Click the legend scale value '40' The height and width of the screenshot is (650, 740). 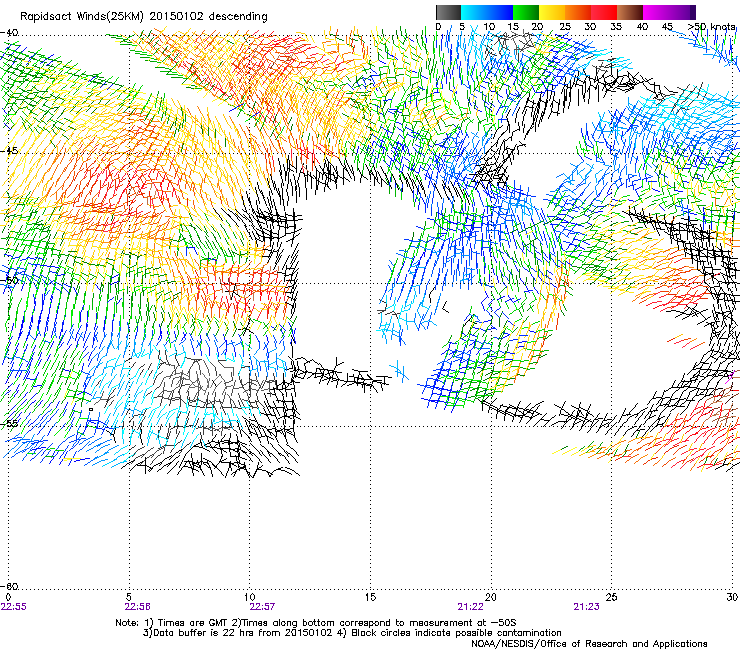[642, 27]
